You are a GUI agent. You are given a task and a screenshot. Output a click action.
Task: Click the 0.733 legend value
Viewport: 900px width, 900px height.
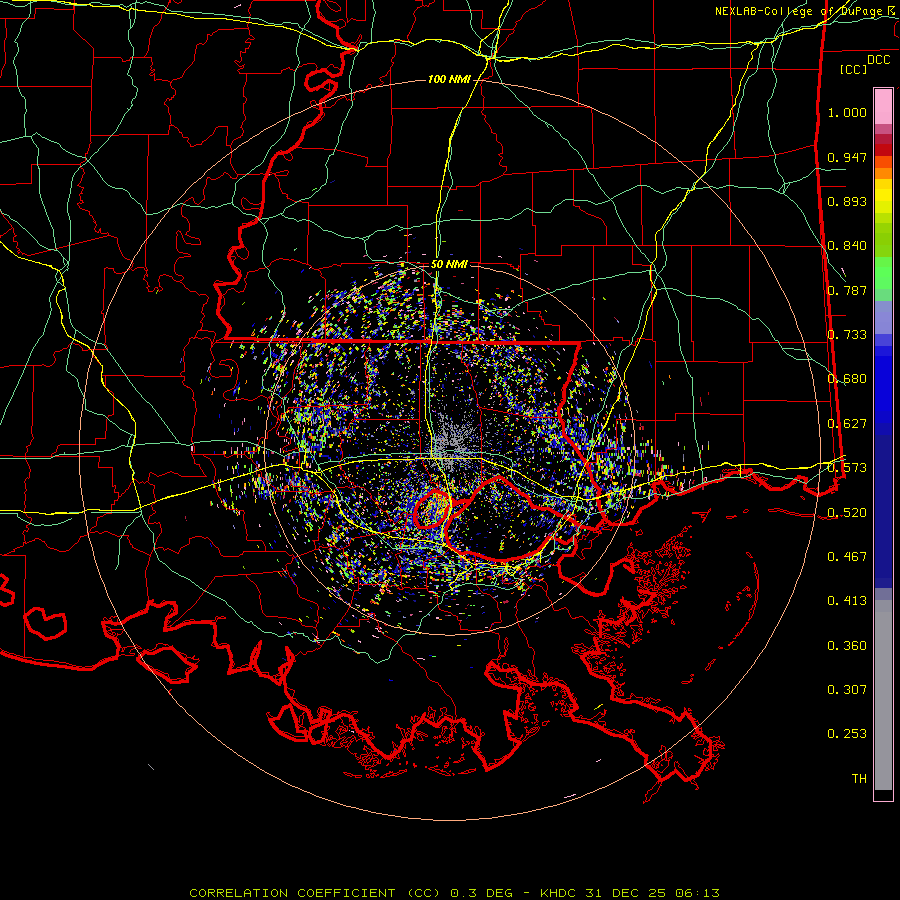(x=847, y=335)
